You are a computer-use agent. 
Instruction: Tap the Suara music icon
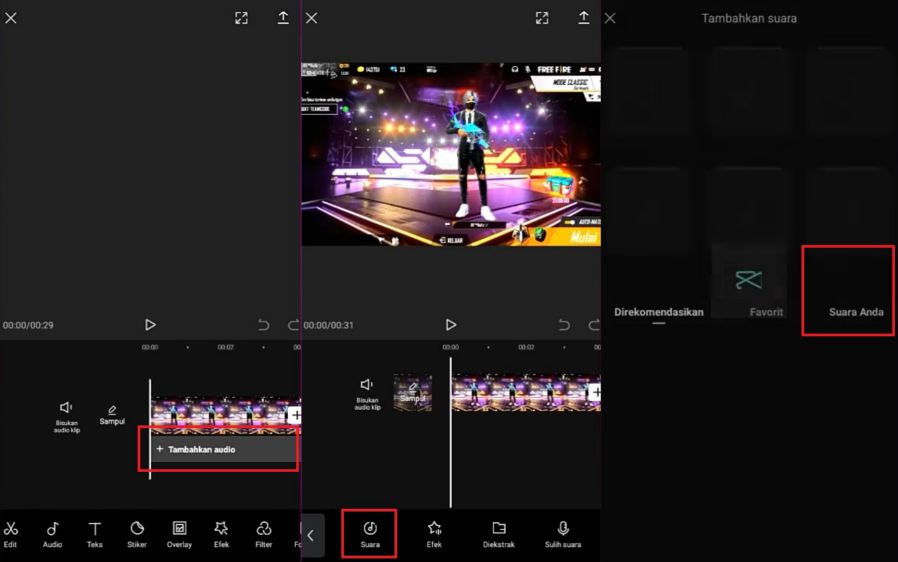click(x=369, y=534)
